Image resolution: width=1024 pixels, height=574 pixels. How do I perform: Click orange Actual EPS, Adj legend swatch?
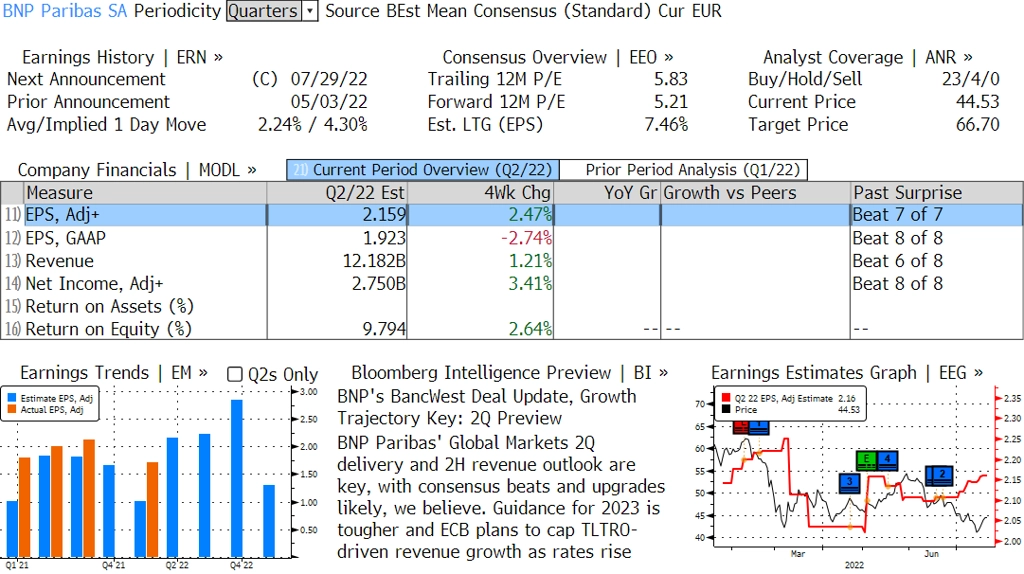click(12, 409)
